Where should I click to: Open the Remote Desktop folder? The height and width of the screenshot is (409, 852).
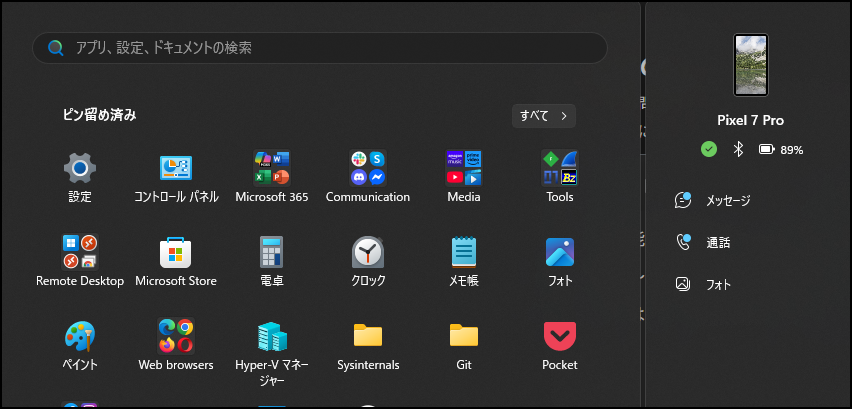80,261
